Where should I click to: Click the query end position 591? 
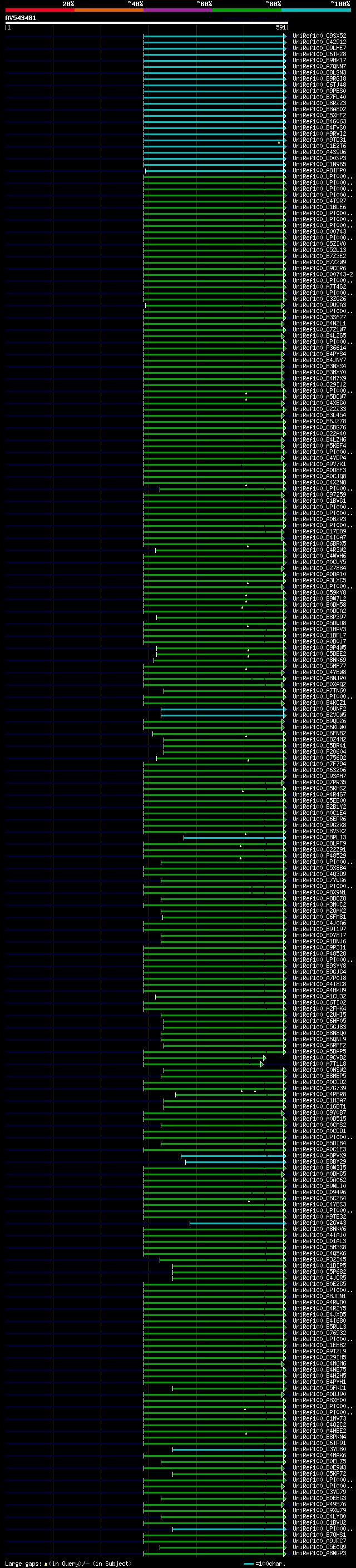pyautogui.click(x=280, y=27)
